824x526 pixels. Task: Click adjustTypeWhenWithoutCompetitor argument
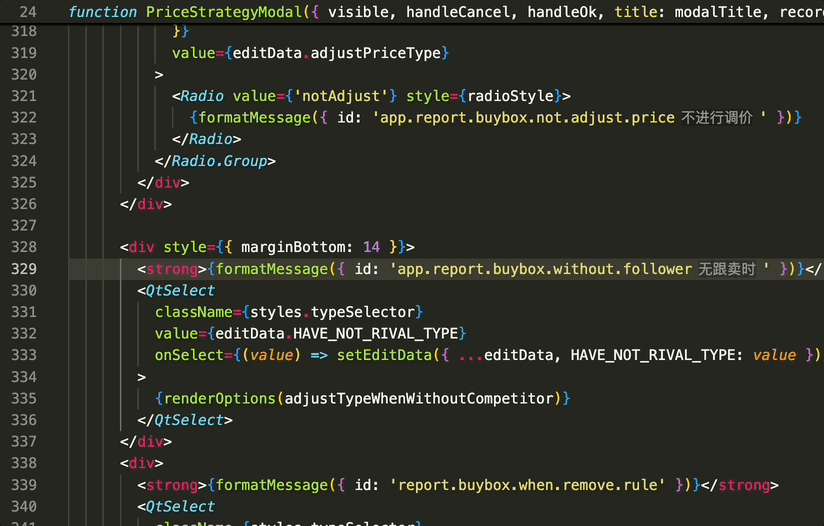point(419,399)
